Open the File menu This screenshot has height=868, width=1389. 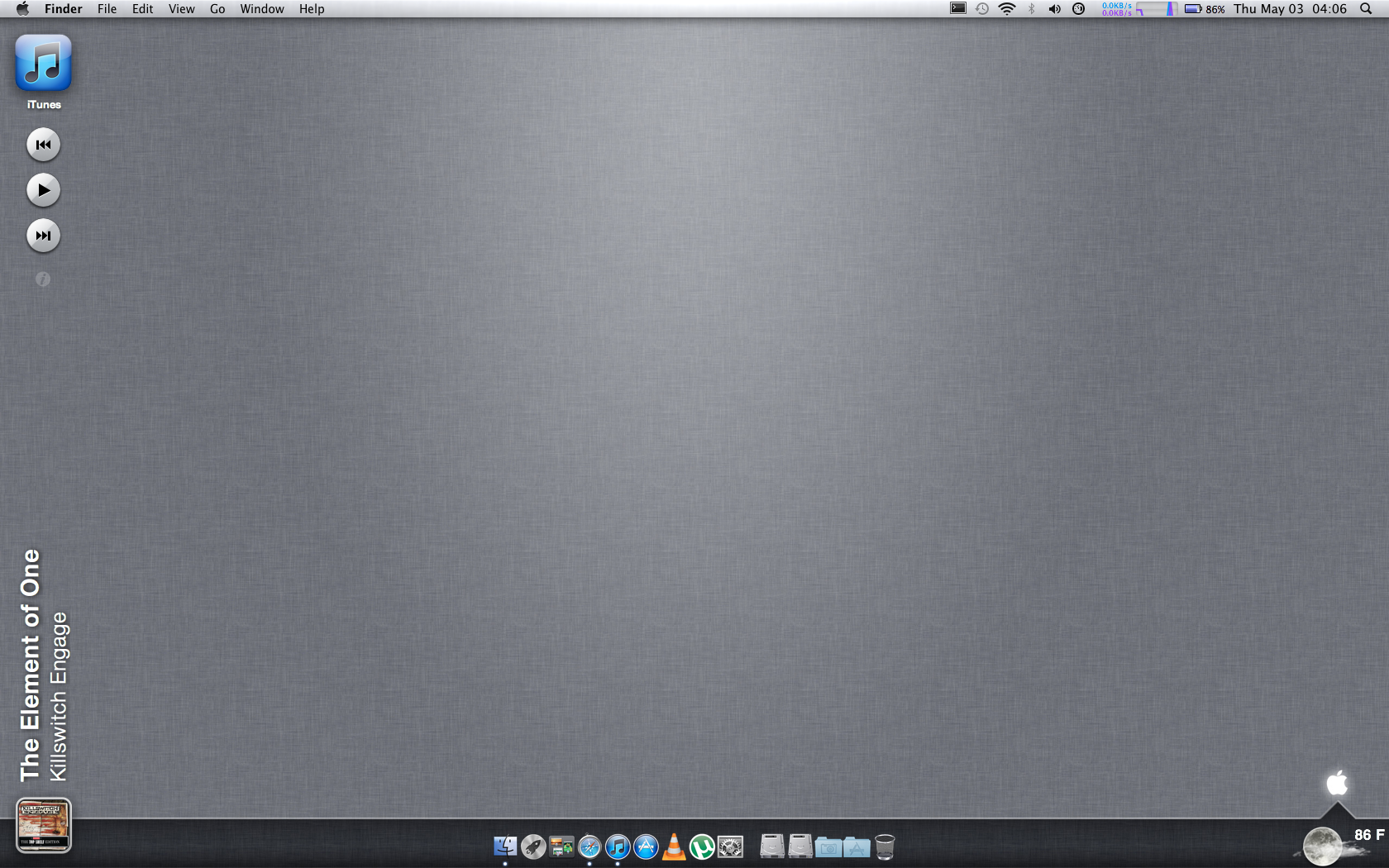(107, 9)
